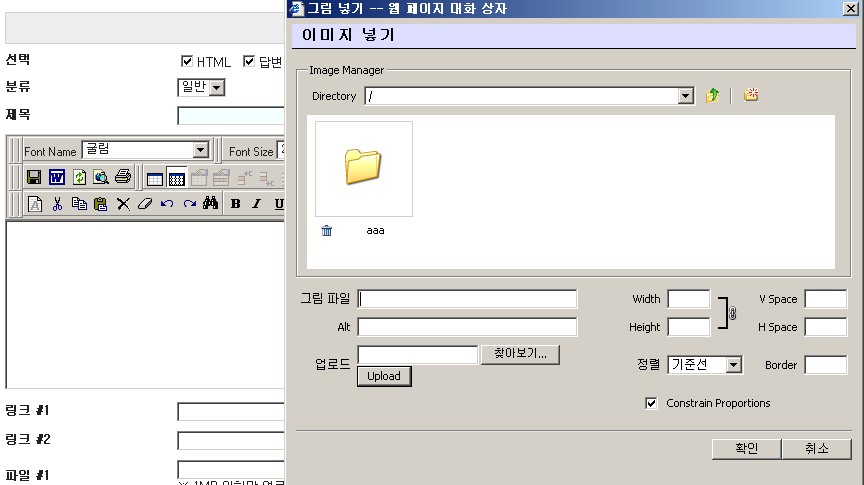Toggle the 답변 checkbox
The height and width of the screenshot is (485, 864).
coord(249,61)
